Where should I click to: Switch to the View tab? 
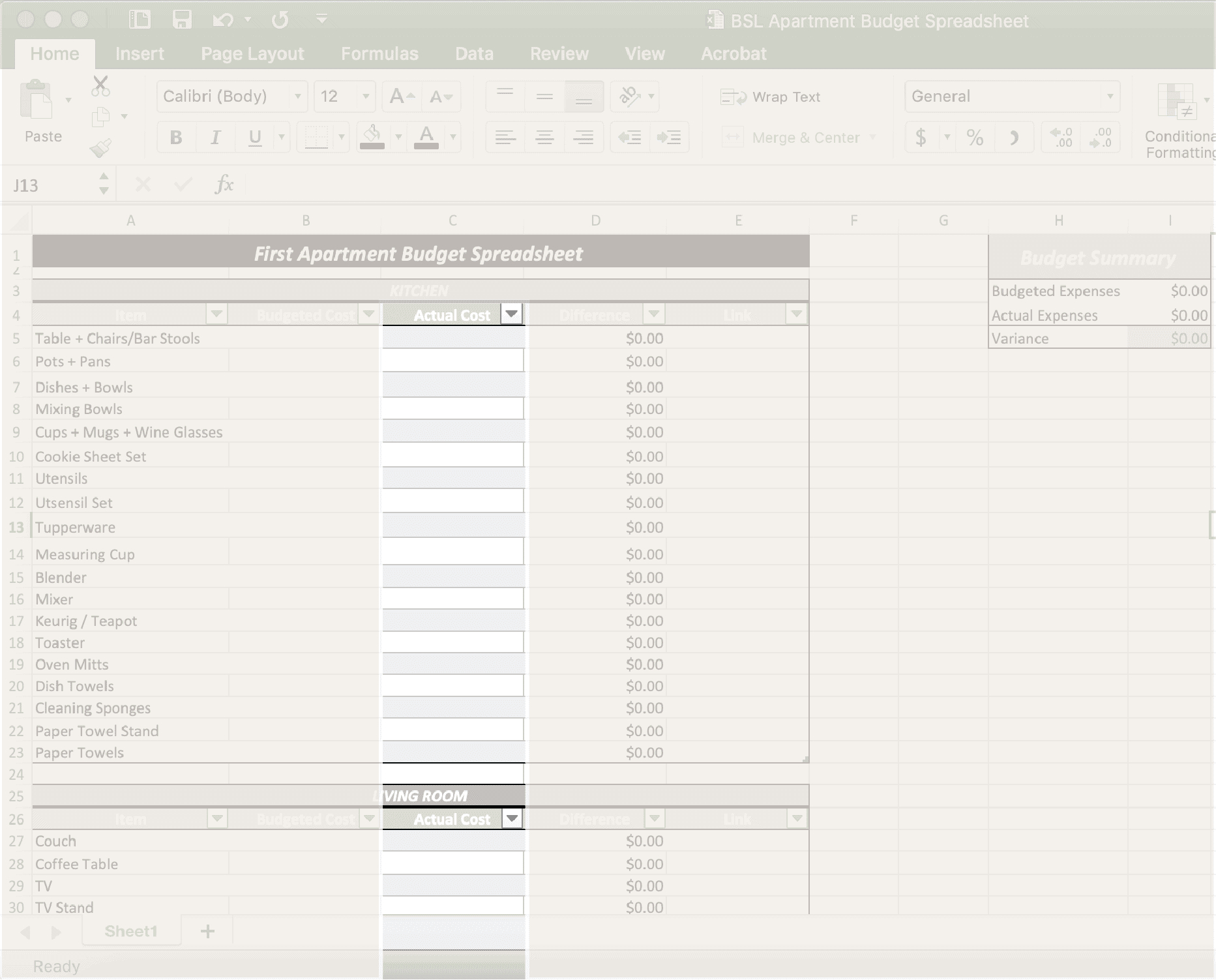645,53
